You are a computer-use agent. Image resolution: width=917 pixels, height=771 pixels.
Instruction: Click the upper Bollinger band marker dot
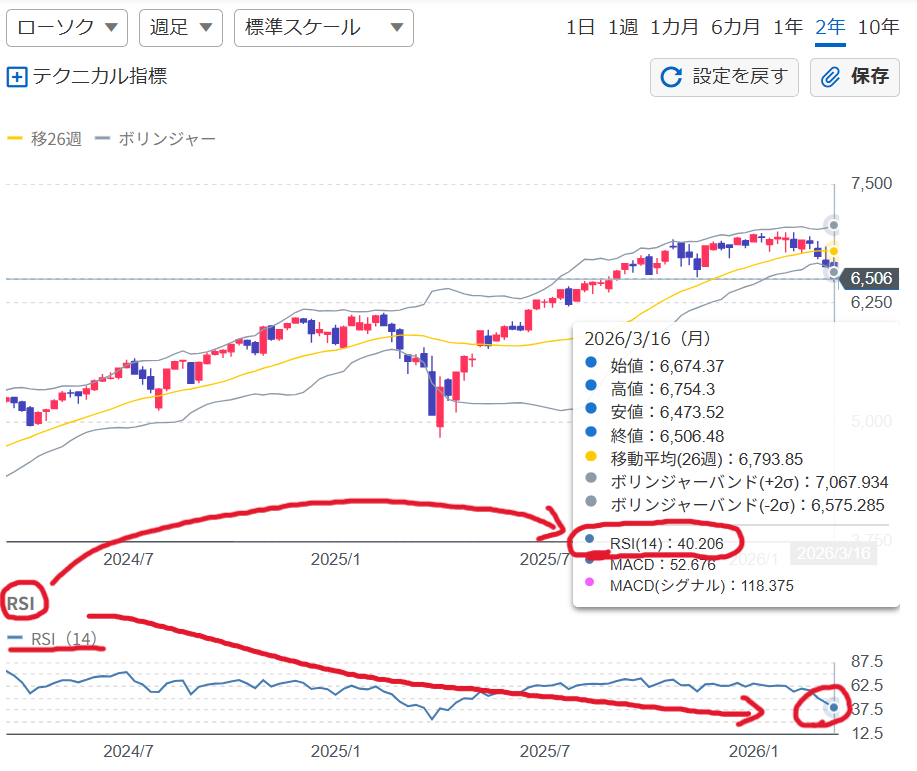(833, 224)
